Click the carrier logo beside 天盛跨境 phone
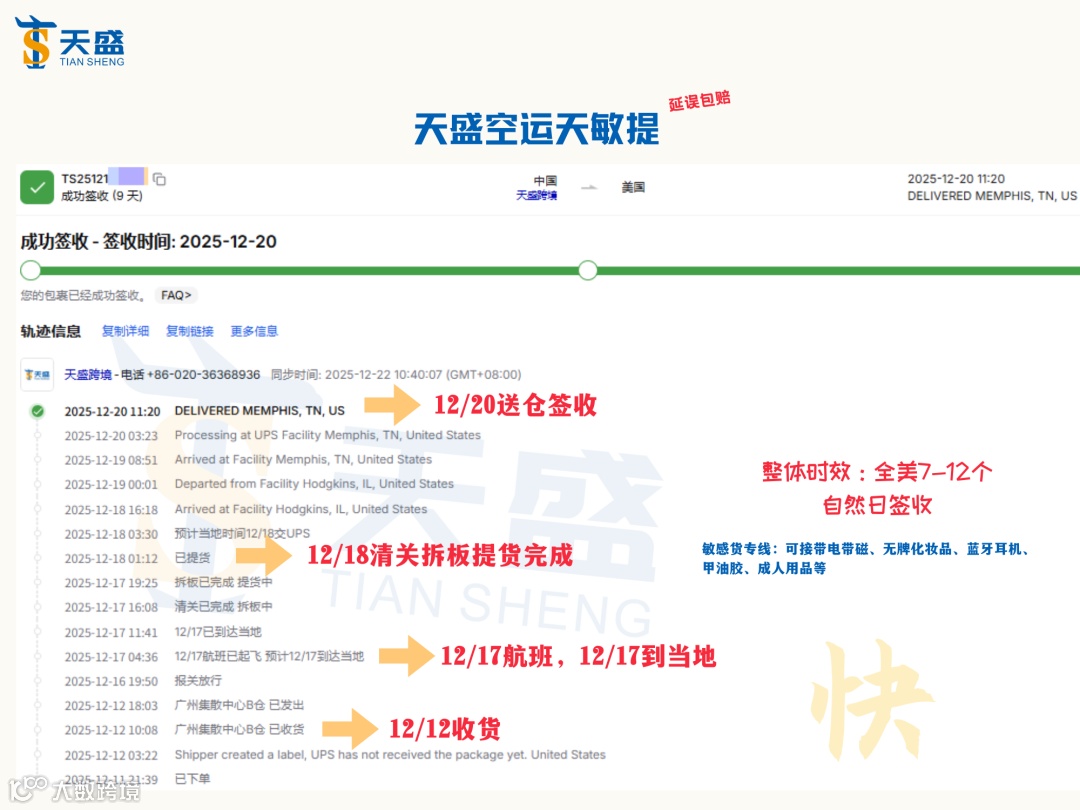The width and height of the screenshot is (1080, 810). 37,375
